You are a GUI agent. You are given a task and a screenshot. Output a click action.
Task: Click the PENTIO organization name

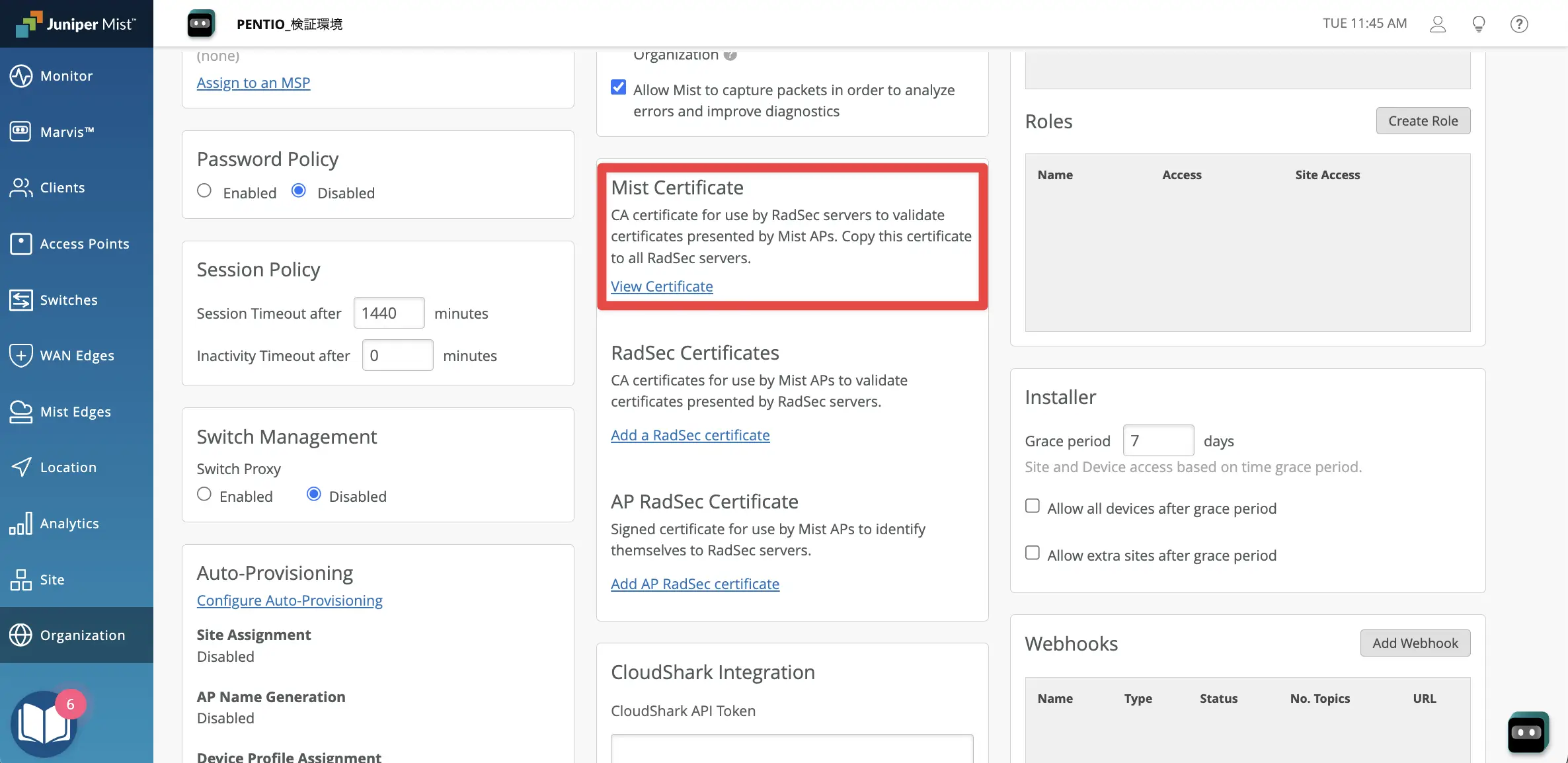pyautogui.click(x=290, y=24)
